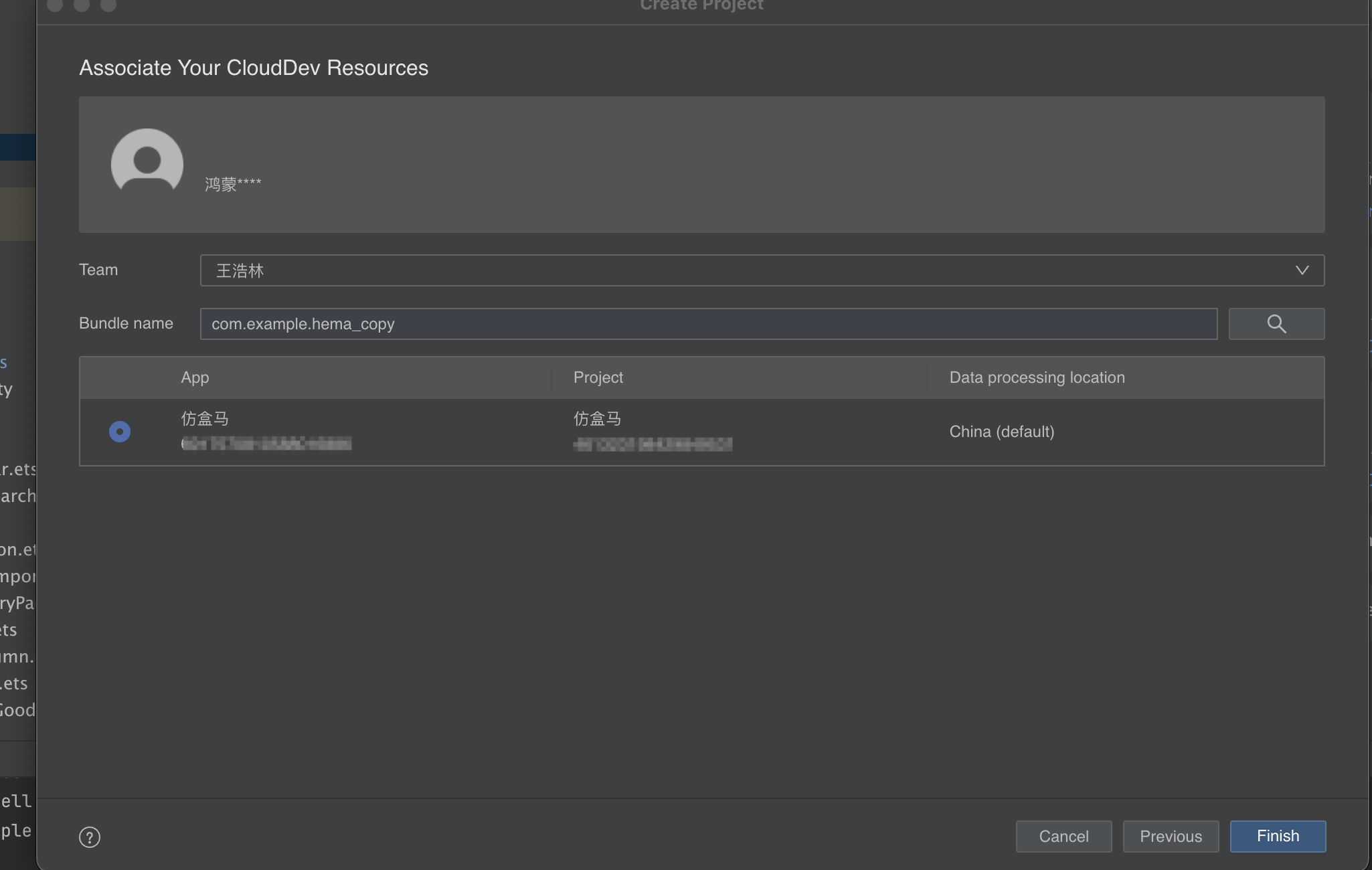Click the 仿盒马 name in Project column
Screen dimensions: 1372x870
pos(597,419)
